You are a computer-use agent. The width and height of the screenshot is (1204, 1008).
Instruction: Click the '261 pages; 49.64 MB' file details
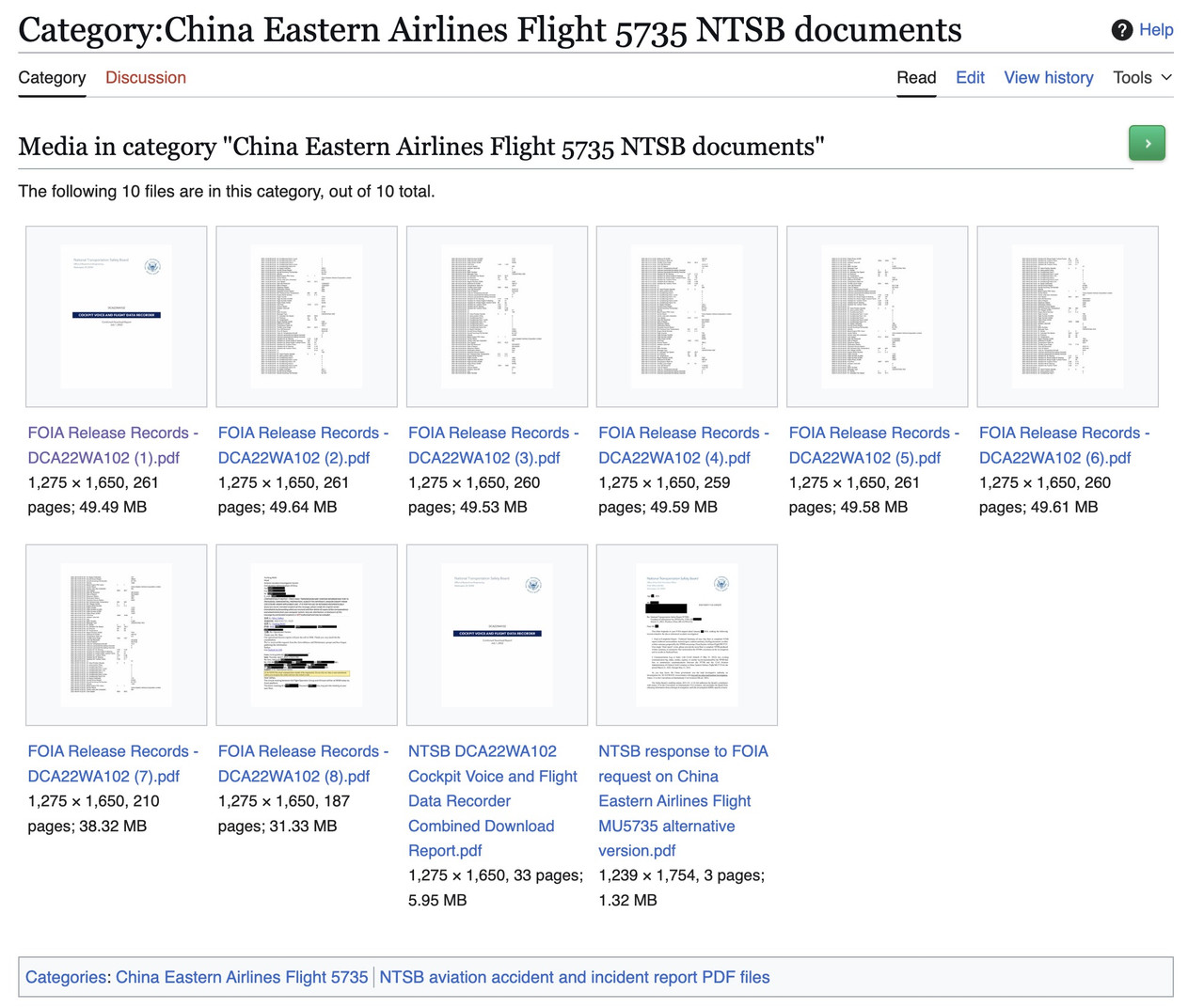pos(283,495)
